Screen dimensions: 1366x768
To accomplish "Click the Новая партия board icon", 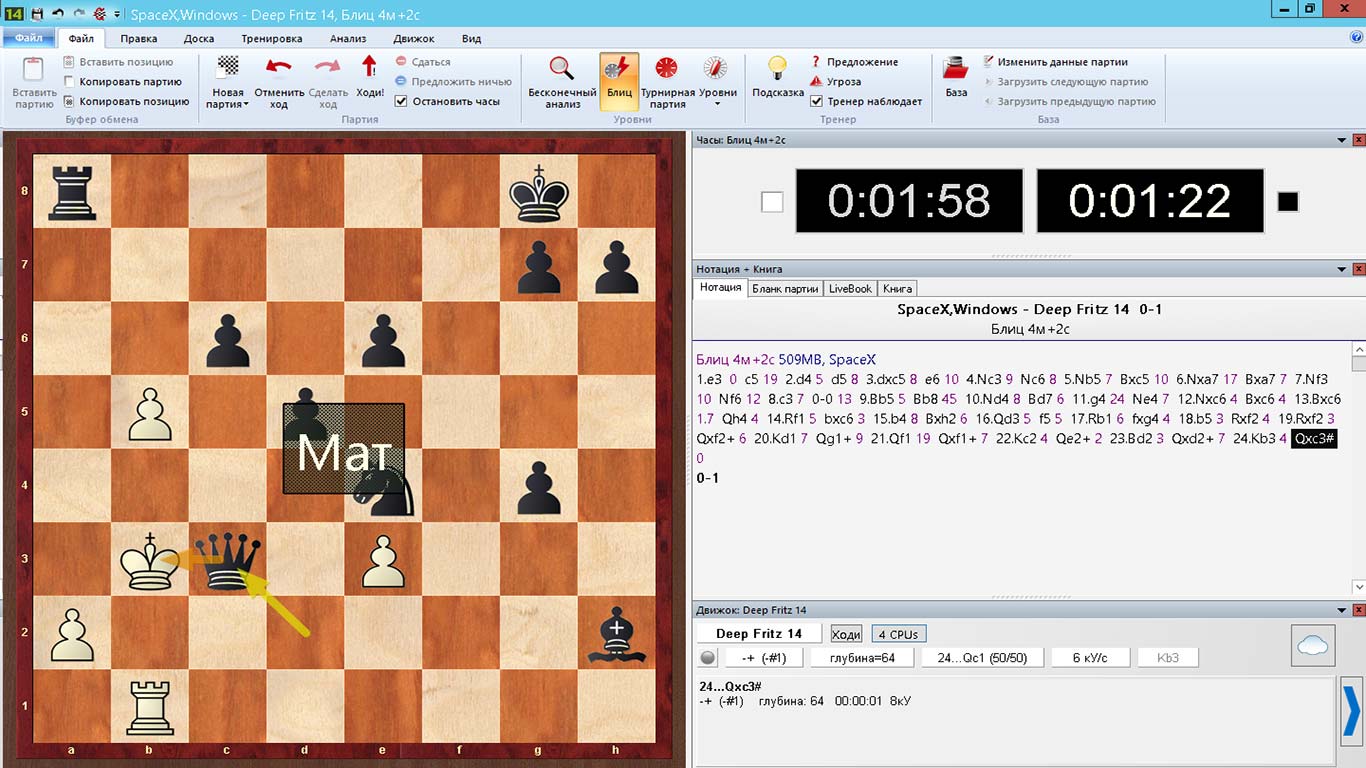I will pyautogui.click(x=228, y=67).
